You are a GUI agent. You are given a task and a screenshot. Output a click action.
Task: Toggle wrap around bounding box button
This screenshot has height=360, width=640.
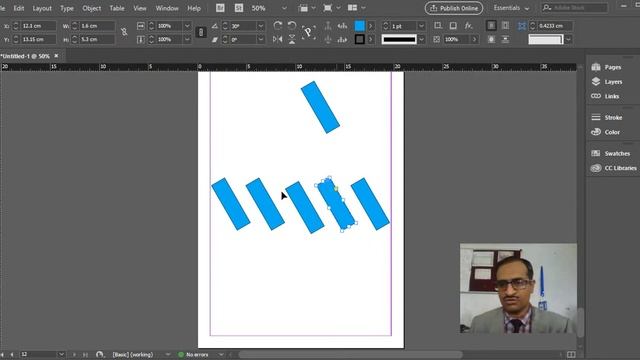tap(505, 25)
